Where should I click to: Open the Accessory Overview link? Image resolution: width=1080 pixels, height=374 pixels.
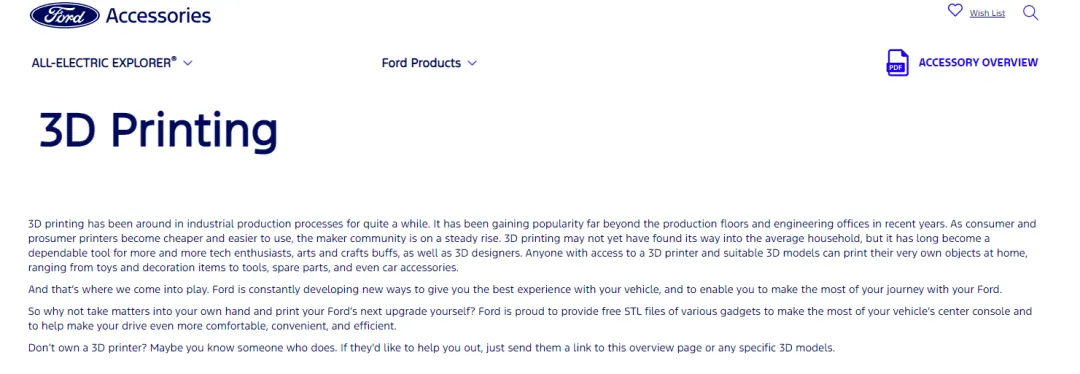click(x=978, y=63)
